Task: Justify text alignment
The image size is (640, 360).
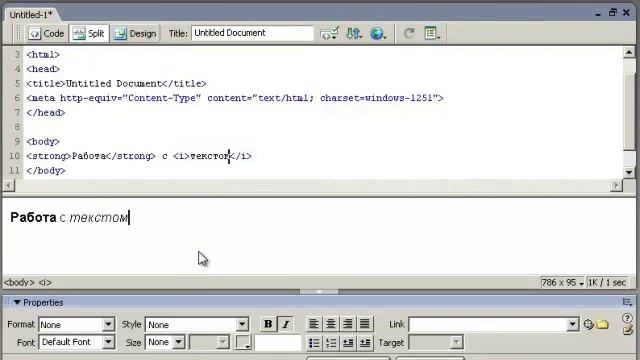Action: point(364,324)
